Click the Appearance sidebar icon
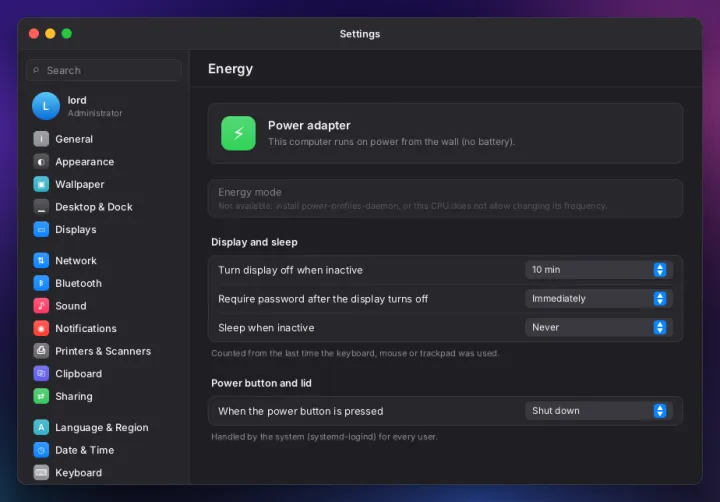 coord(41,162)
